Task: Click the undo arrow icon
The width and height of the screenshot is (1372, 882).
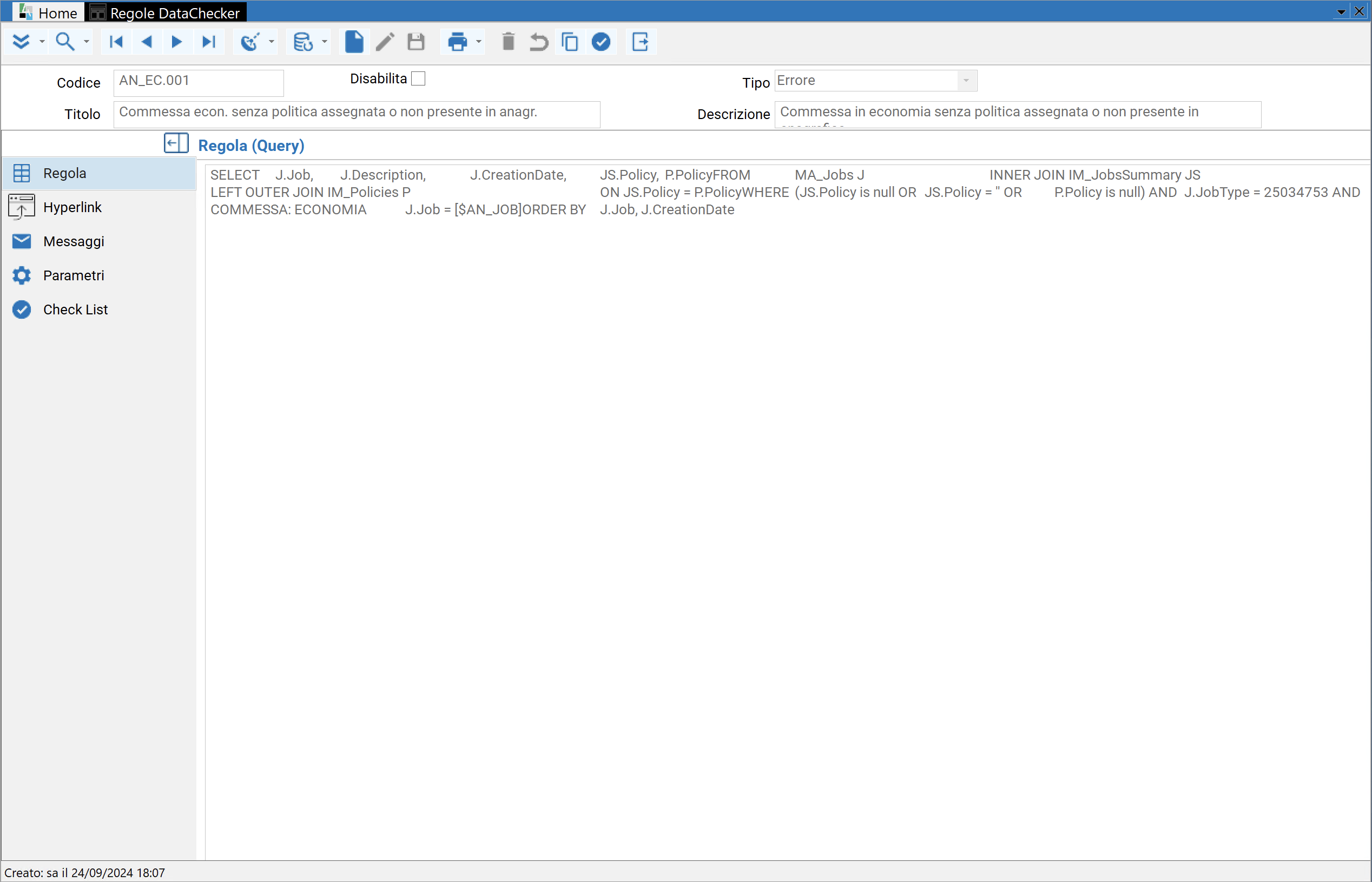Action: tap(539, 42)
